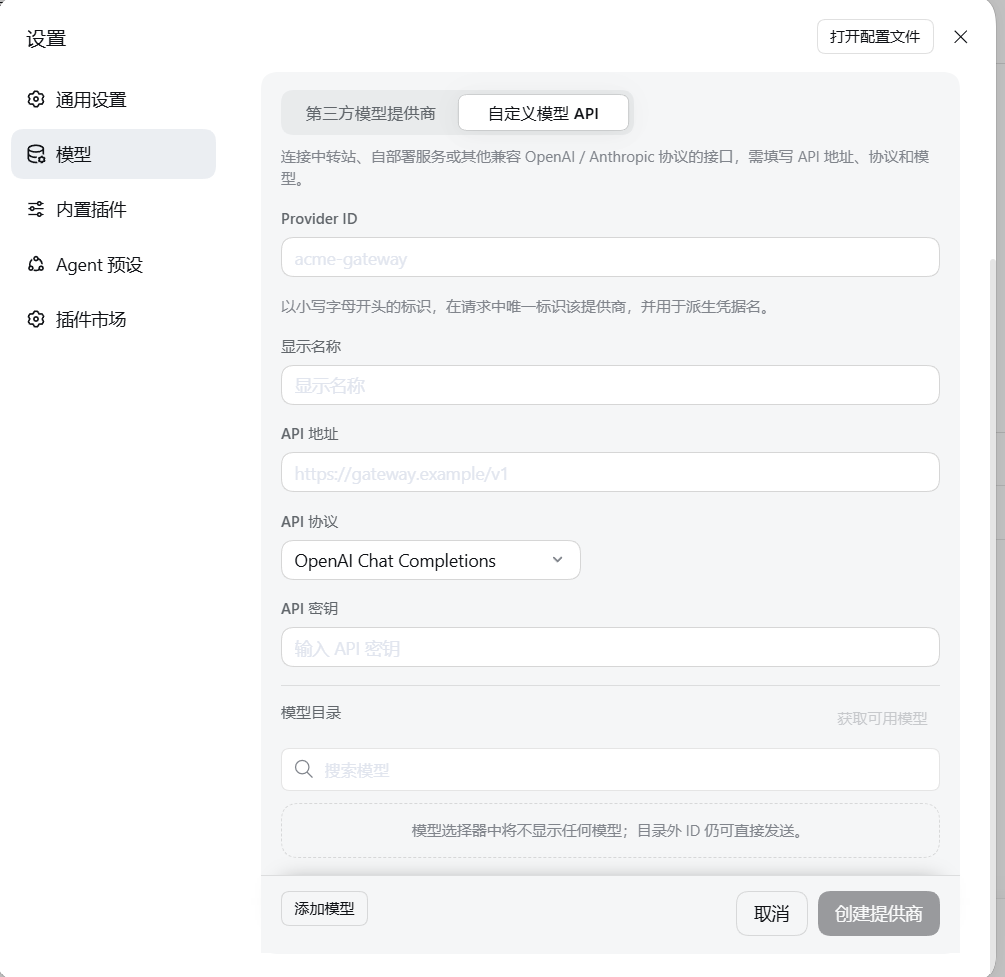Click the API 协议 label
Viewport: 1005px width, 977px height.
click(310, 522)
